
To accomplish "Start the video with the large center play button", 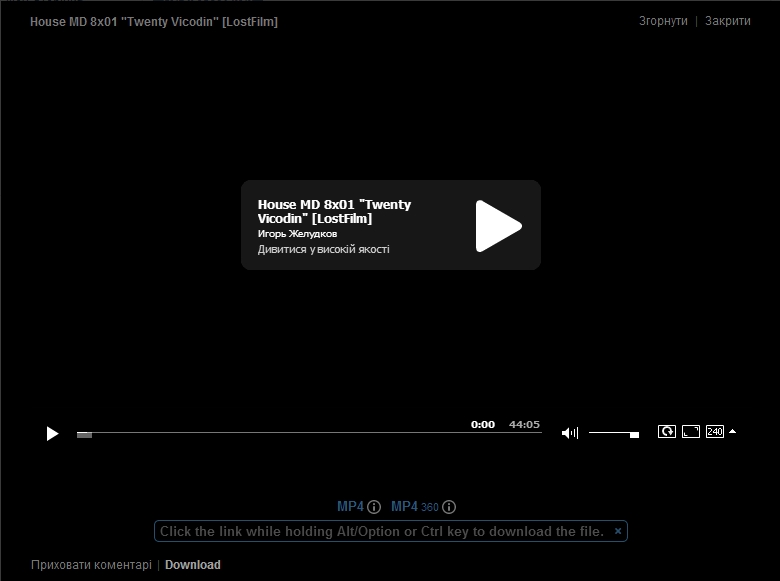I will (498, 226).
